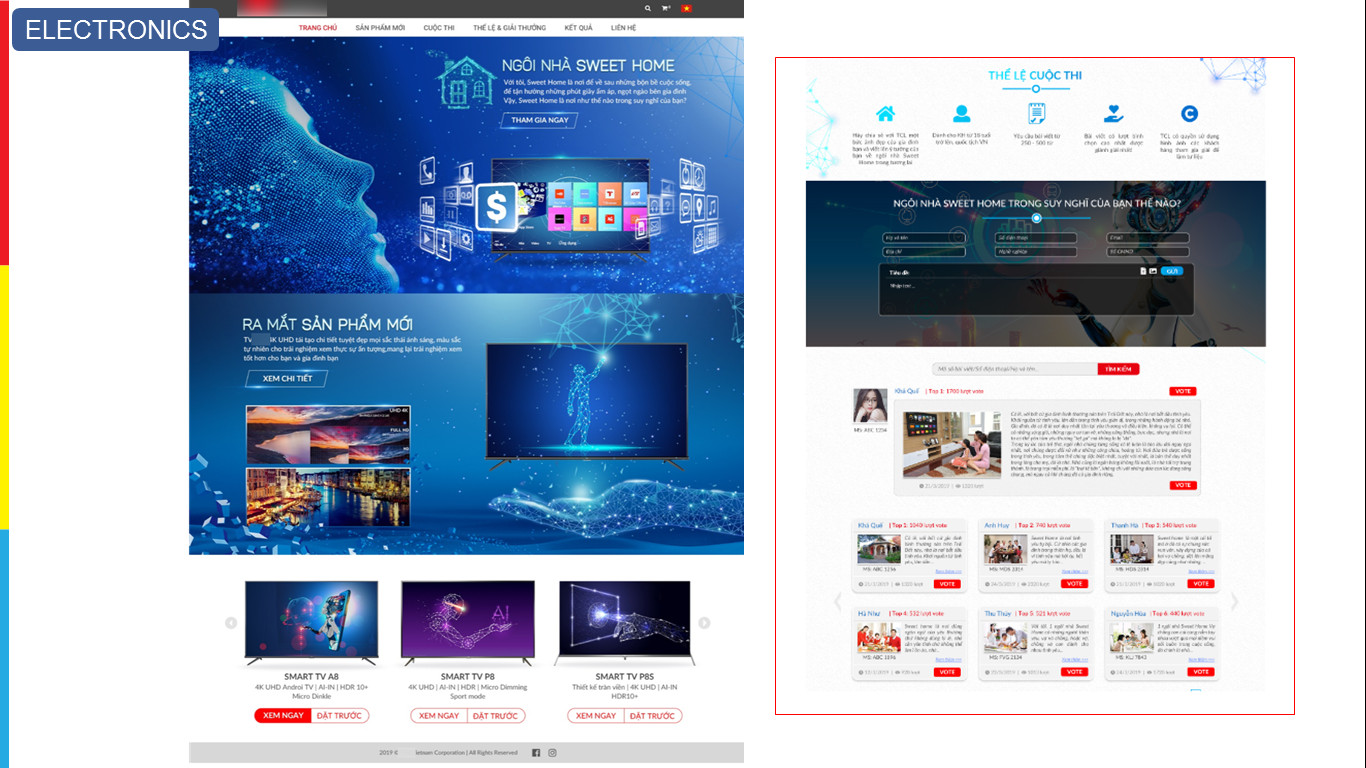The image size is (1366, 768).
Task: Vote for Hà Như Top 4 entry
Action: pos(947,672)
